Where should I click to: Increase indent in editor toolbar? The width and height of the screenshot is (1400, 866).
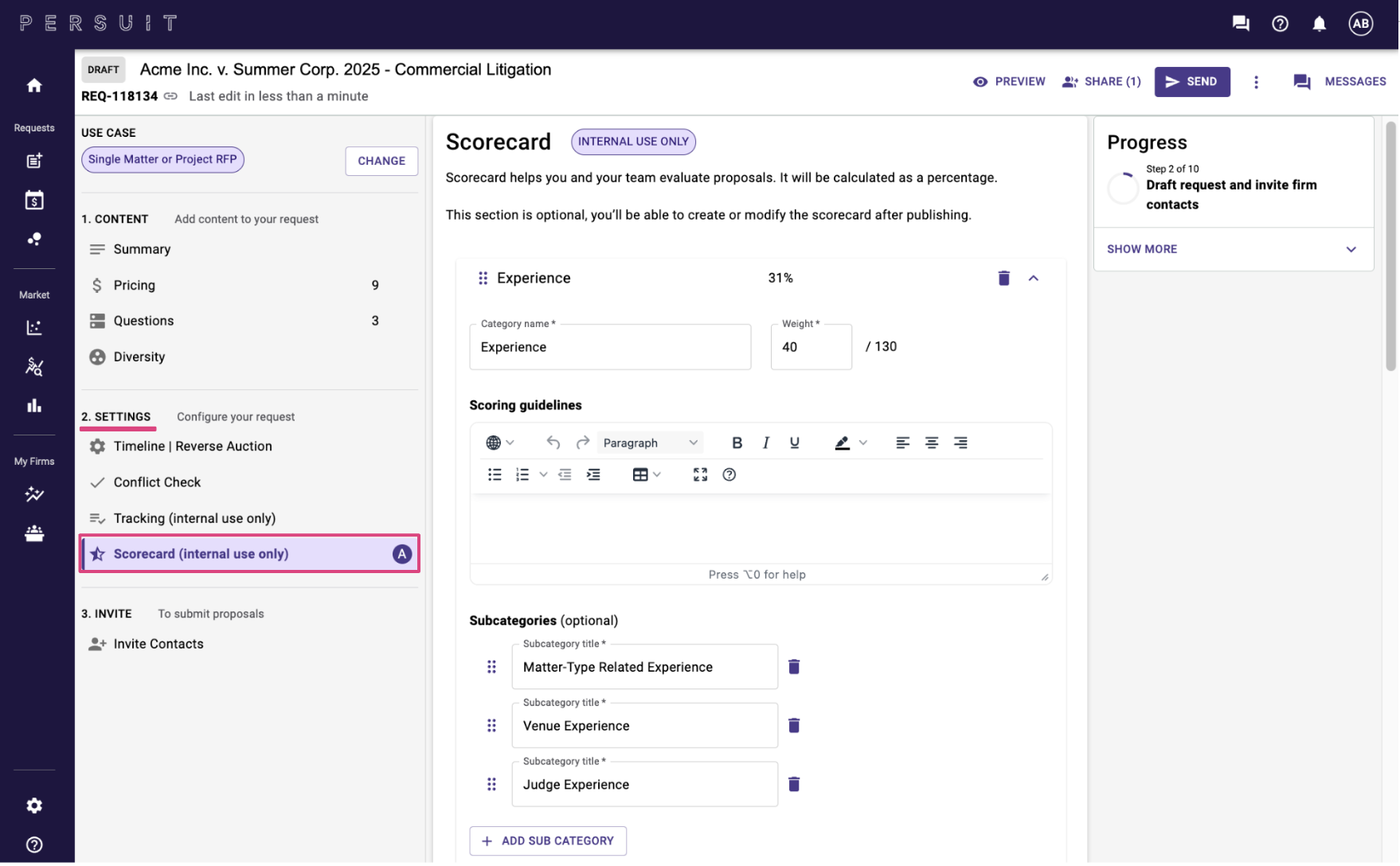point(594,474)
